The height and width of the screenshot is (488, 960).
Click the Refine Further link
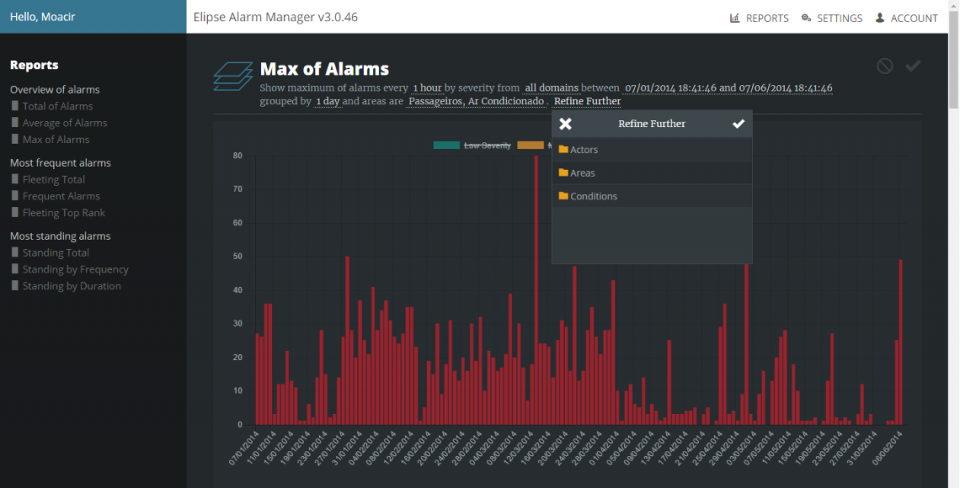[587, 101]
